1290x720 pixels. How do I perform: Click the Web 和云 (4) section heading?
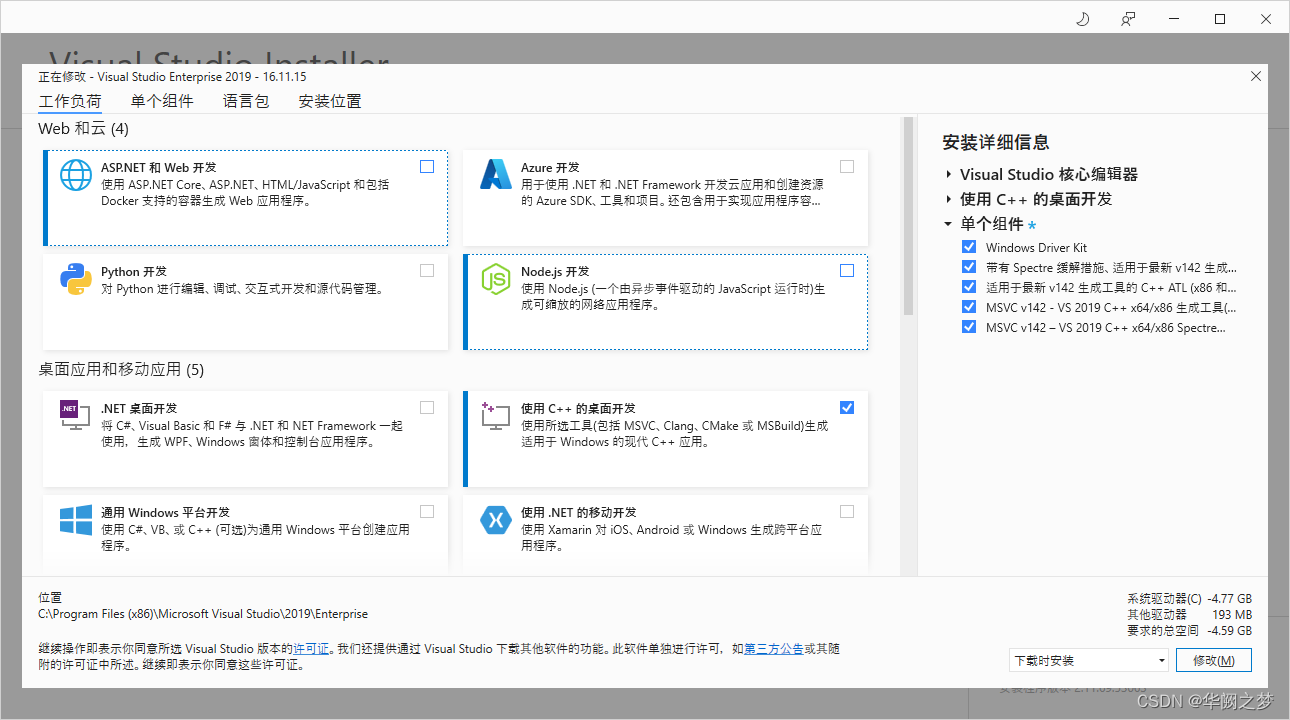click(83, 129)
